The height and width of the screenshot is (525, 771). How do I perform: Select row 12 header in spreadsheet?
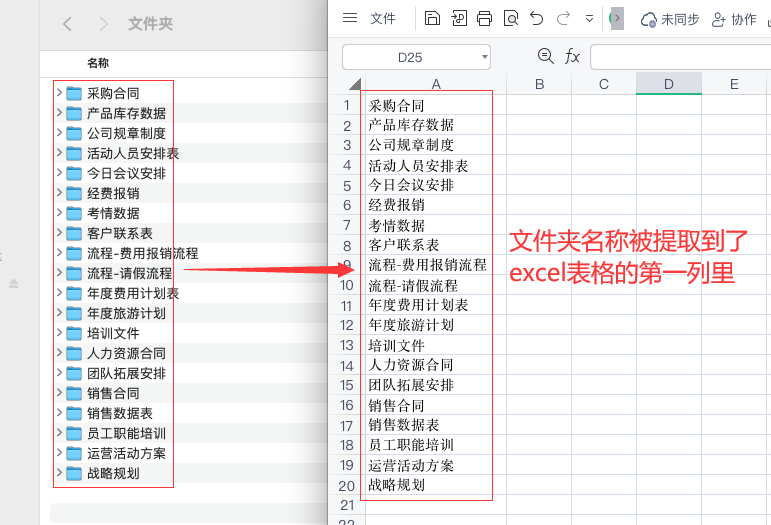[347, 325]
